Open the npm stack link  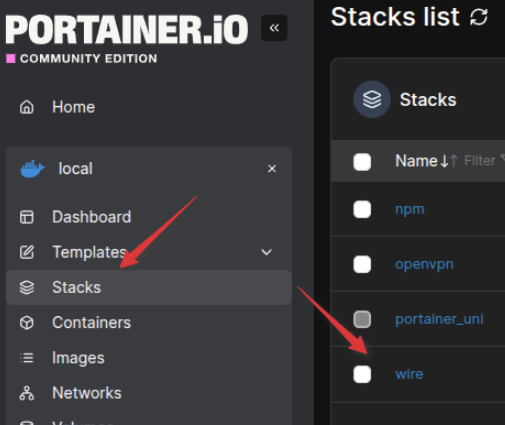410,210
